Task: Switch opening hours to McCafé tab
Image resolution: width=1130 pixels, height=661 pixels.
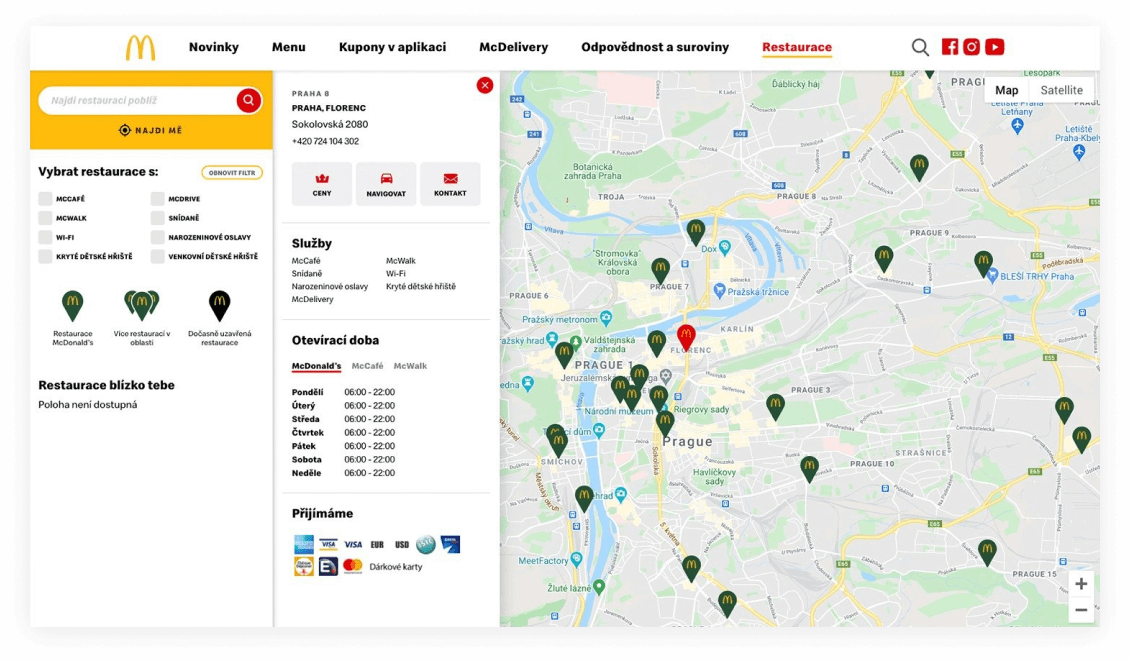Action: (x=368, y=366)
